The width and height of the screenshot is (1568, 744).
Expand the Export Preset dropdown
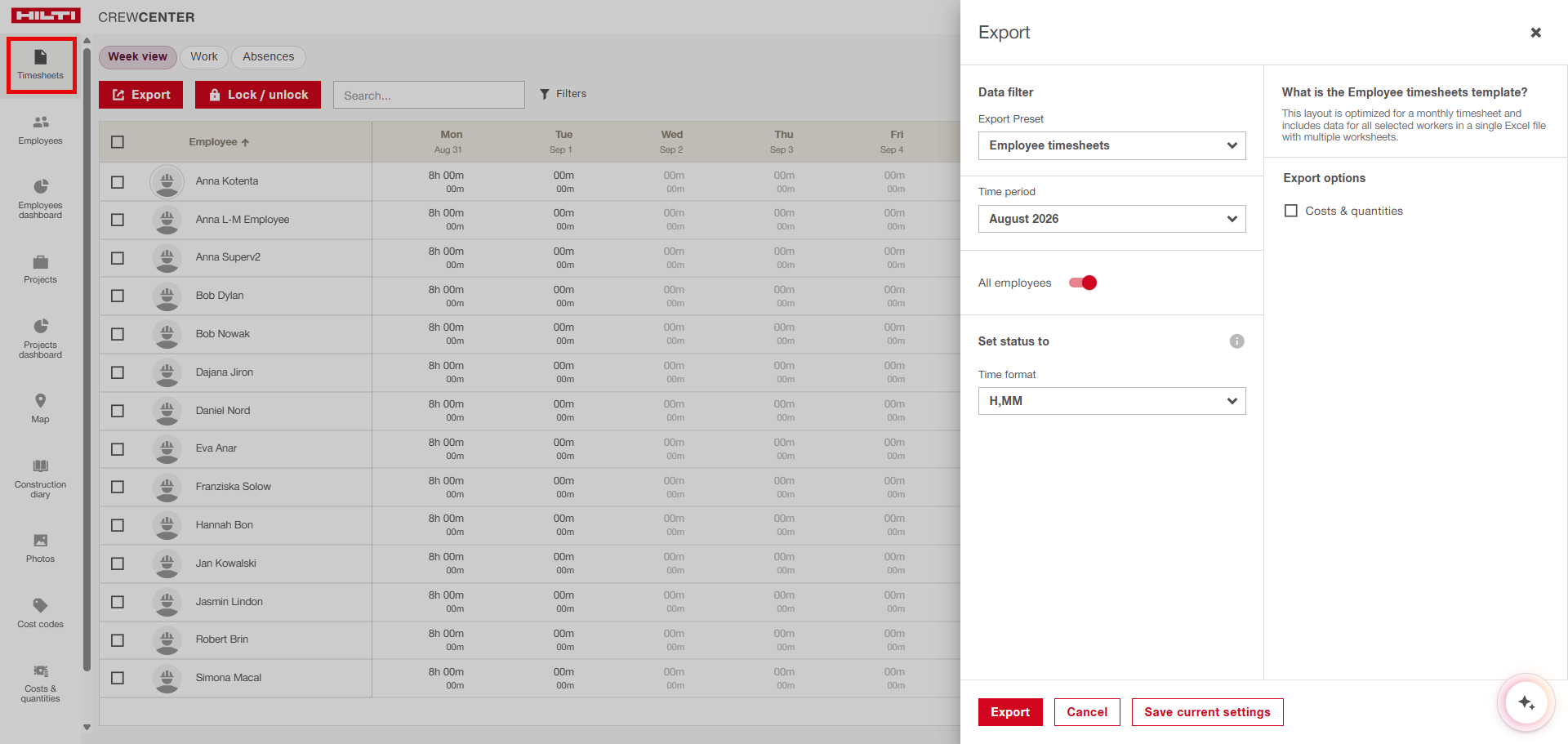tap(1111, 145)
